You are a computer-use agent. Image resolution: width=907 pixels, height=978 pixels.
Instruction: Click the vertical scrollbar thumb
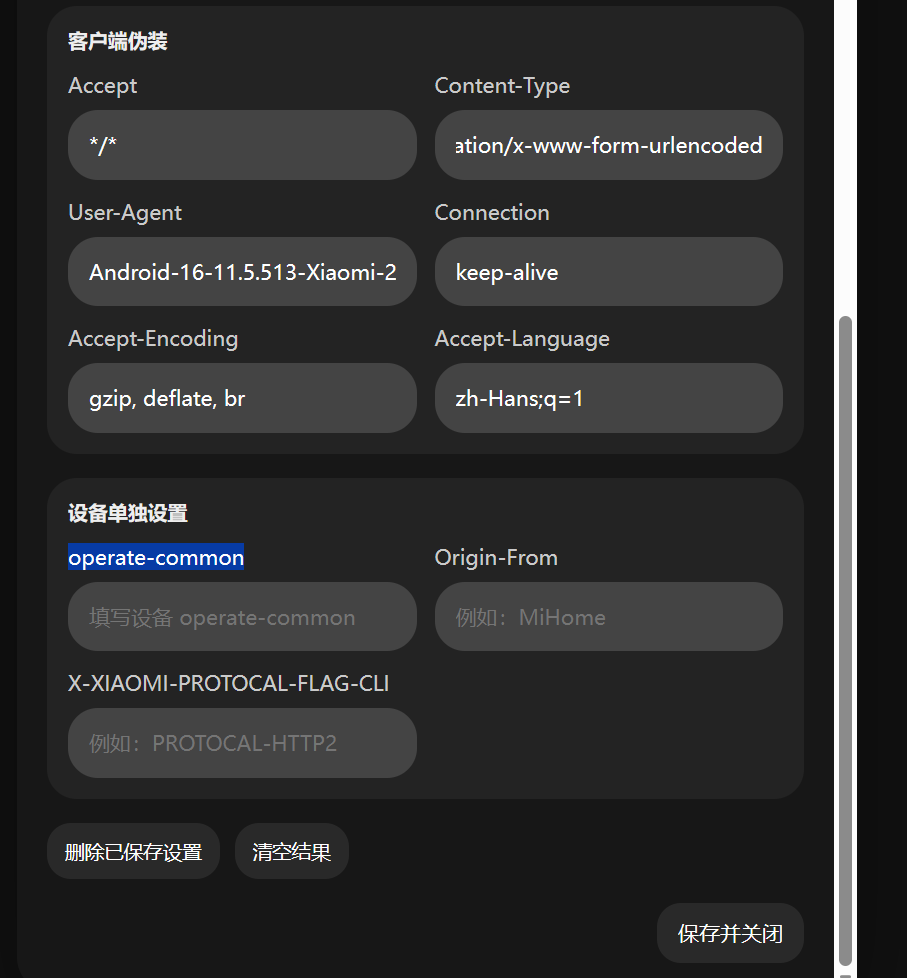845,641
